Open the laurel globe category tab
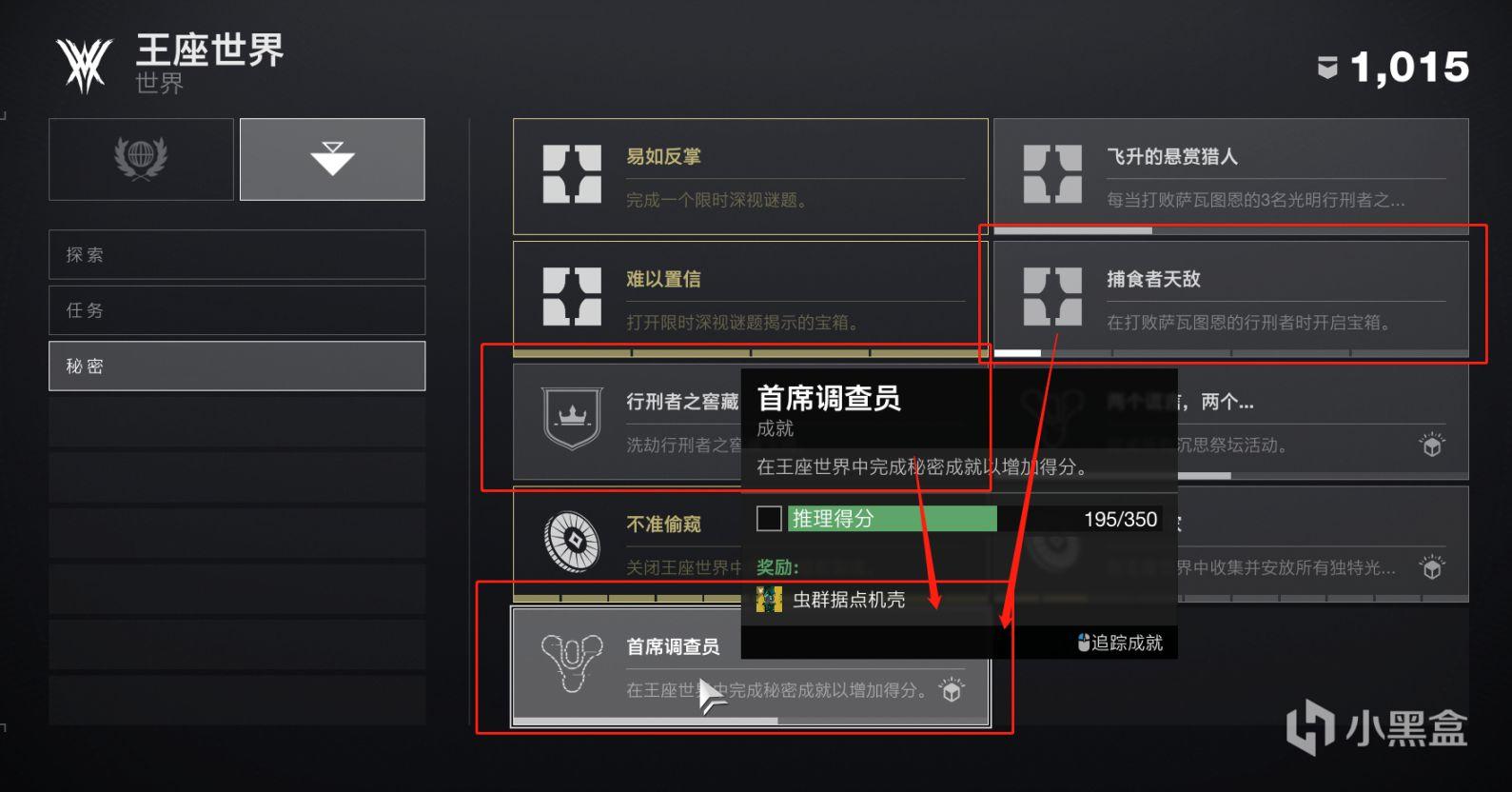The width and height of the screenshot is (1512, 792). pyautogui.click(x=141, y=159)
